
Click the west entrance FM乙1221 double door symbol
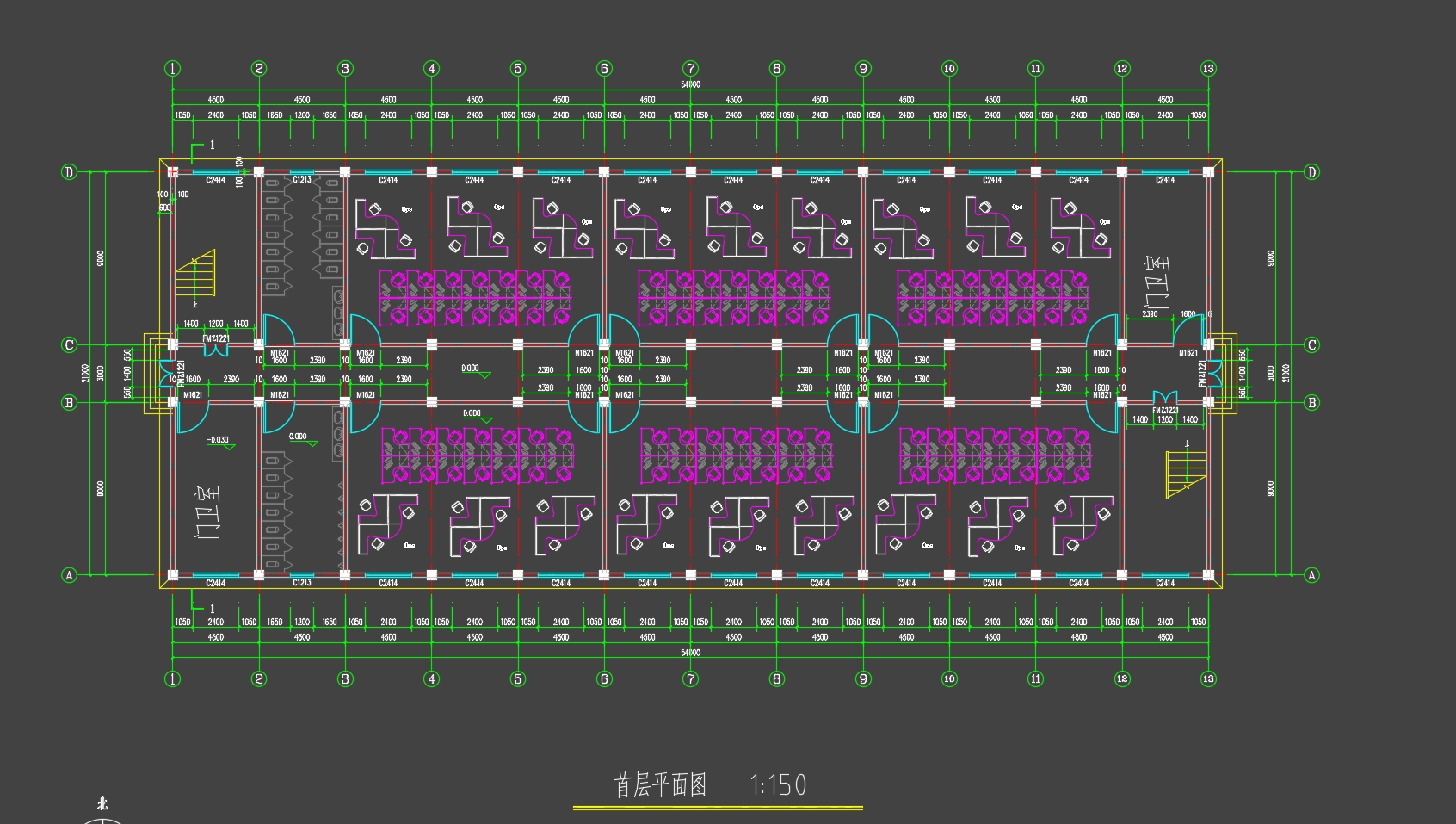pos(166,374)
